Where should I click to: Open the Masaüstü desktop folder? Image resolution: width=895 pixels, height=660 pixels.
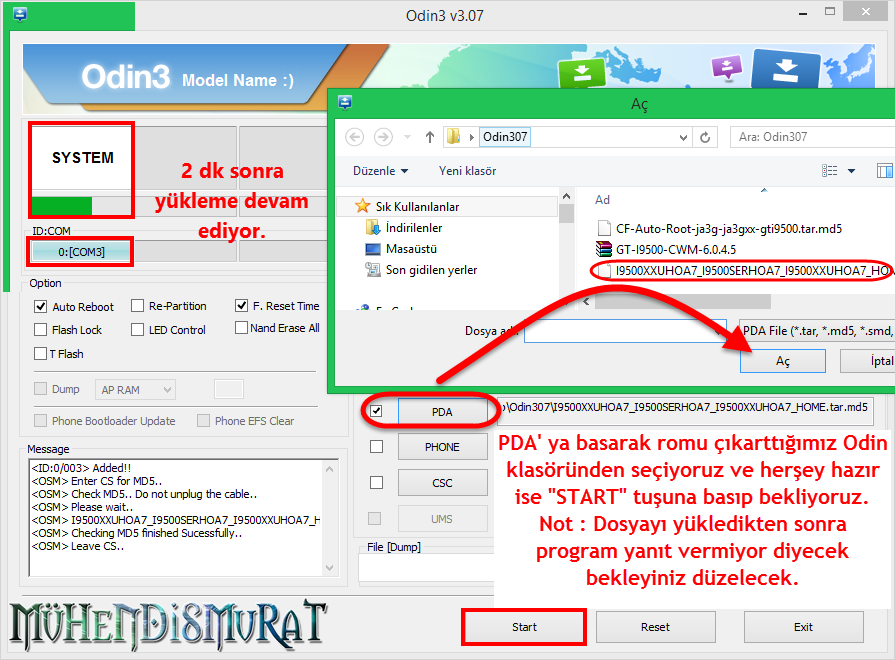pos(411,249)
